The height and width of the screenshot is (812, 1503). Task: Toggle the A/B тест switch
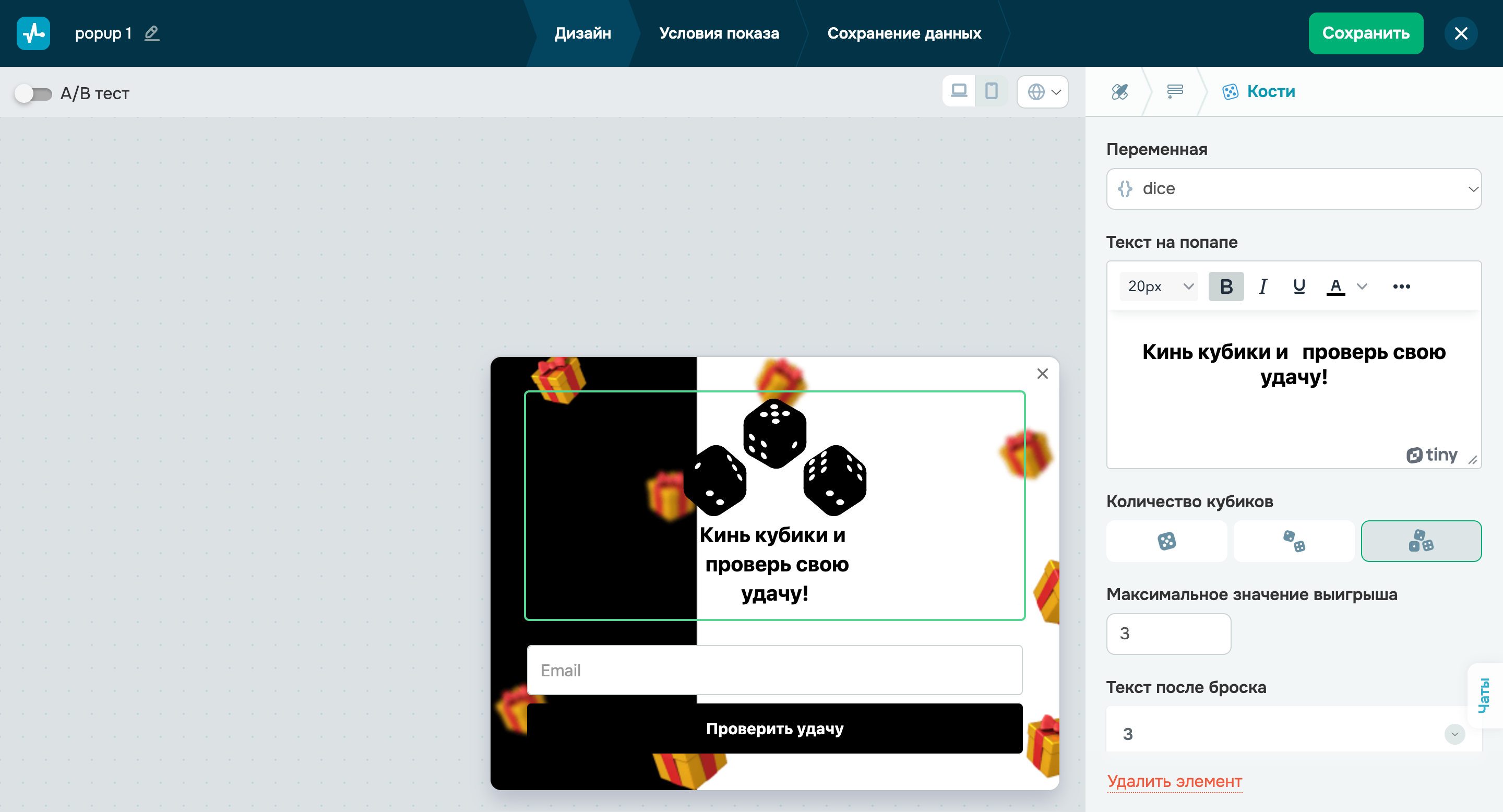[33, 93]
